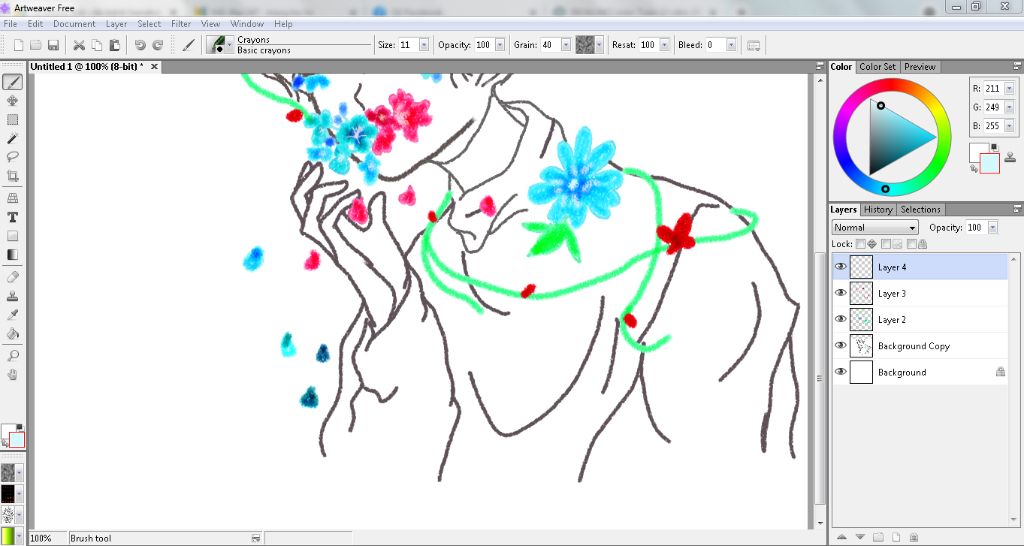Choose the Eraser tool

(13, 277)
